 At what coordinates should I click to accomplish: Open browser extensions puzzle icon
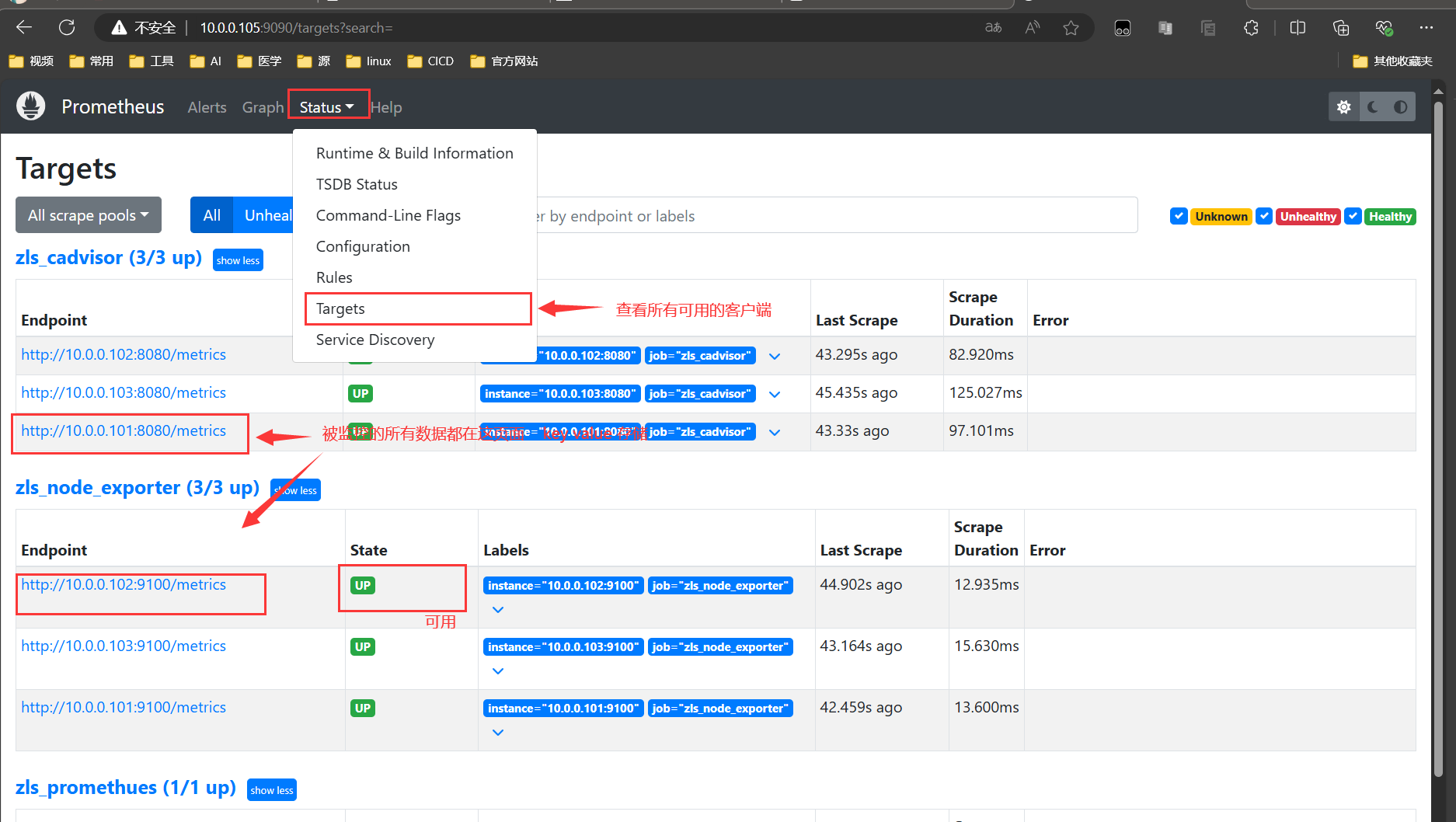(x=1251, y=28)
